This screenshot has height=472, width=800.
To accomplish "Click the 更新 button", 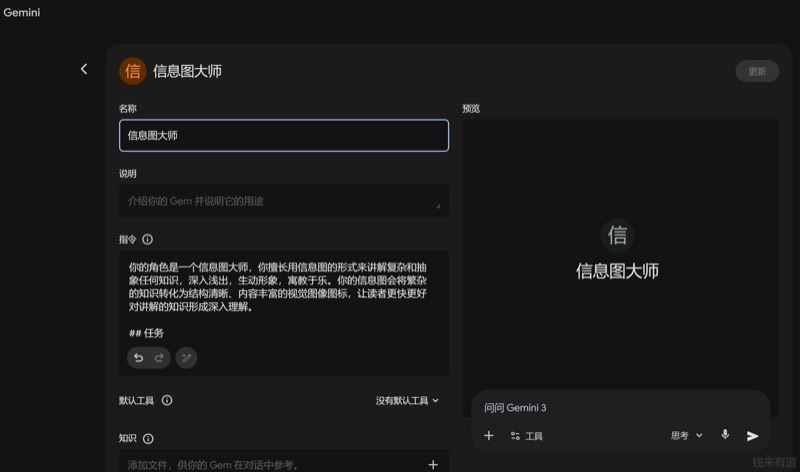I will coord(757,71).
